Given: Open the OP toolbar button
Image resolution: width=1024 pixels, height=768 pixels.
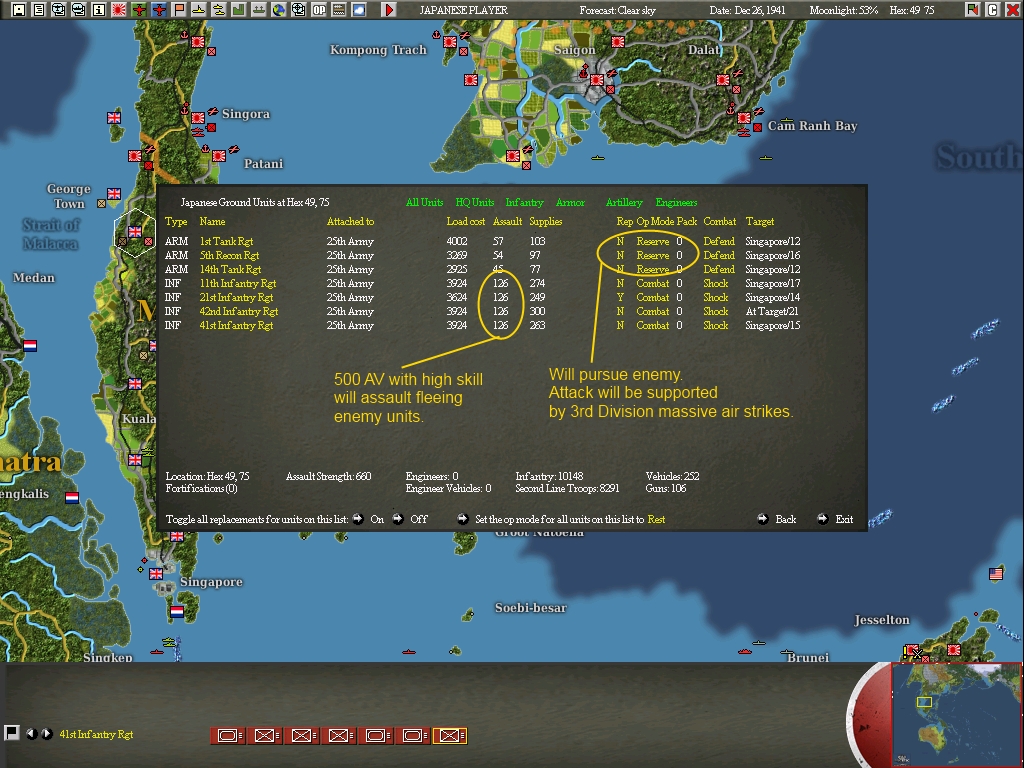Looking at the screenshot, I should [x=319, y=10].
